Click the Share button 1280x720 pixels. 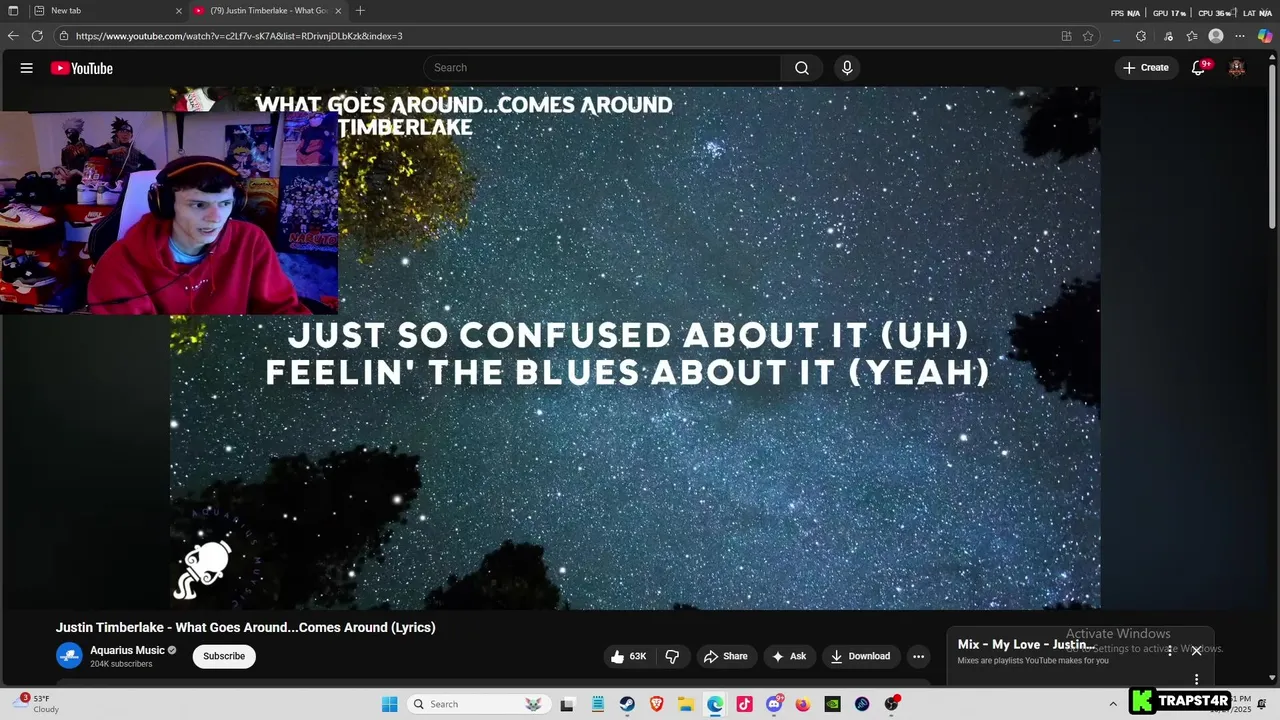(726, 656)
